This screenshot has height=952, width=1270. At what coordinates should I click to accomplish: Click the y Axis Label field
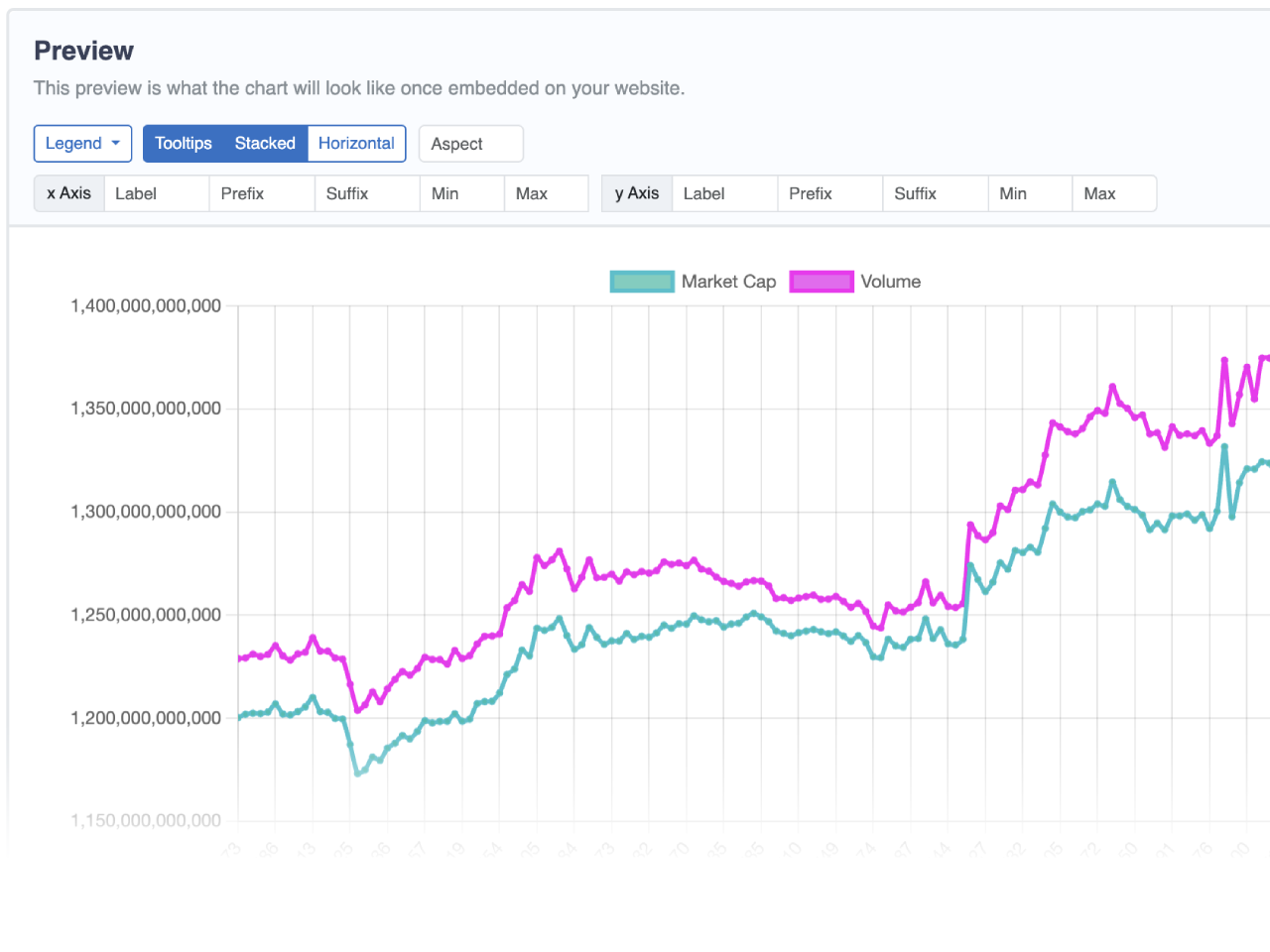coord(725,193)
